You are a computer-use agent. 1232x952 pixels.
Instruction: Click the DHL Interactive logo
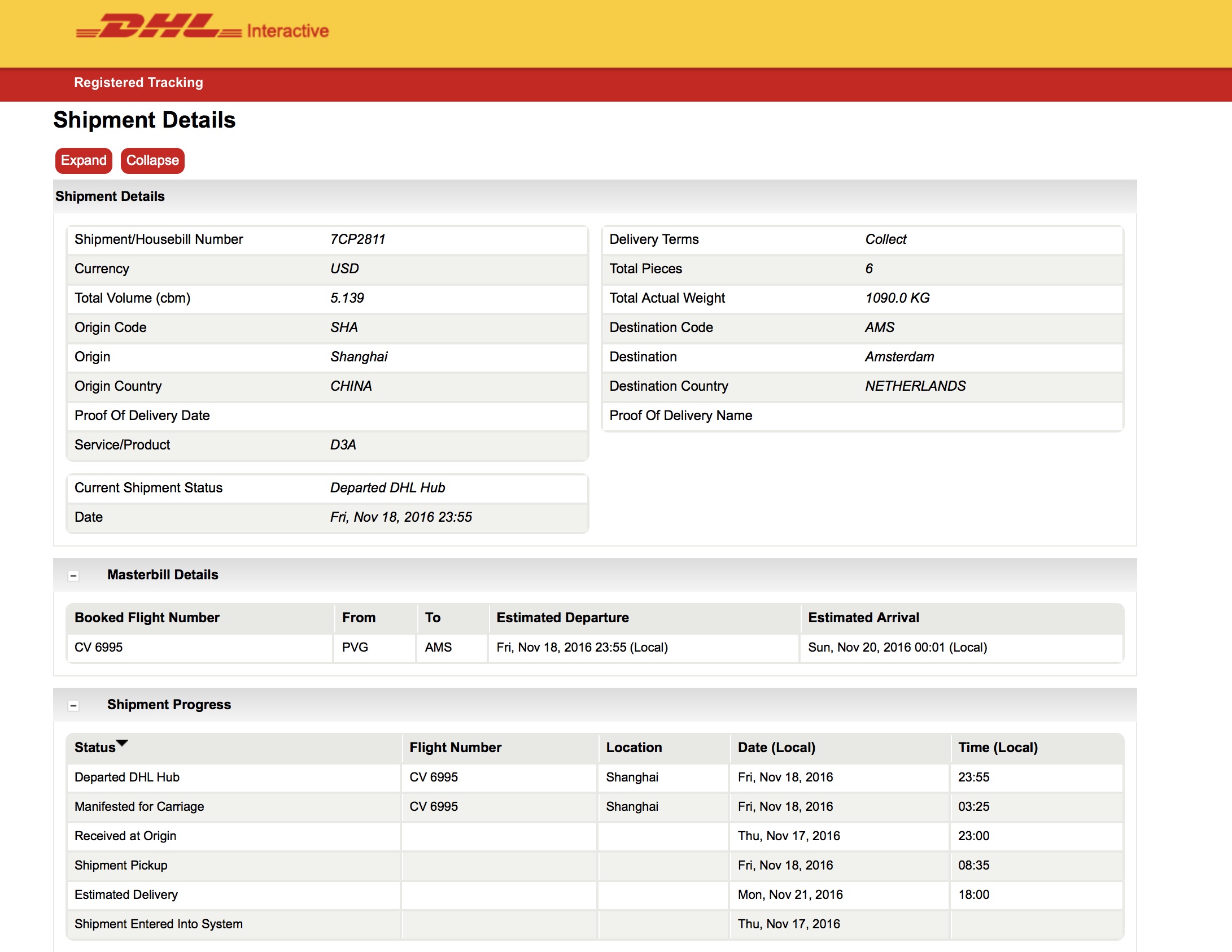pos(202,28)
